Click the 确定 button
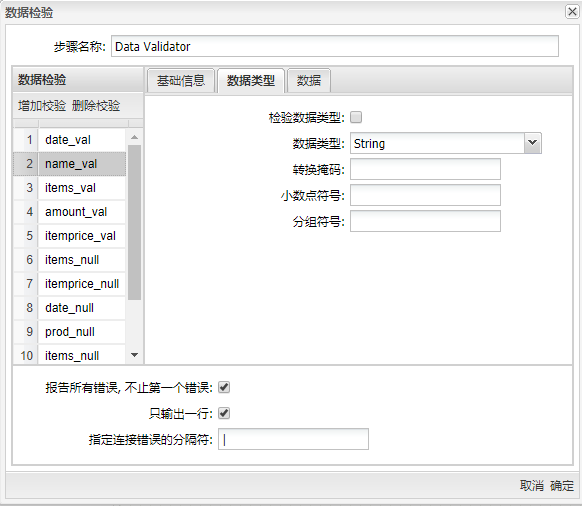Viewport: 582px width, 506px height. click(x=562, y=485)
